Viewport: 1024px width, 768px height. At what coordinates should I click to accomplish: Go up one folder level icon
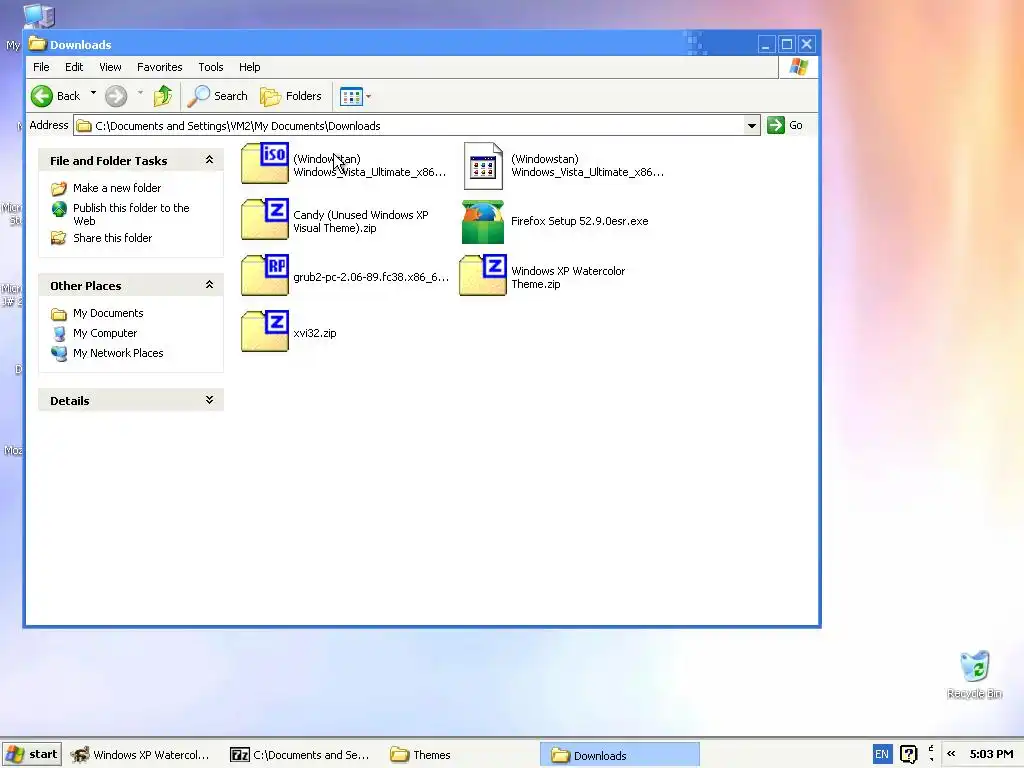pos(163,96)
